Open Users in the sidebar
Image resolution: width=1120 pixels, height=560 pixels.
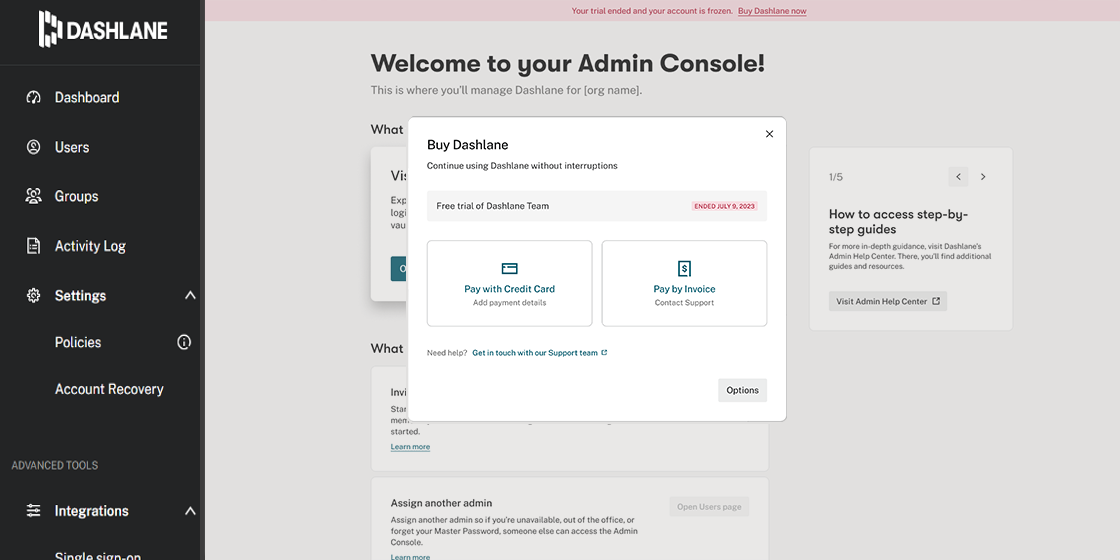tap(72, 147)
